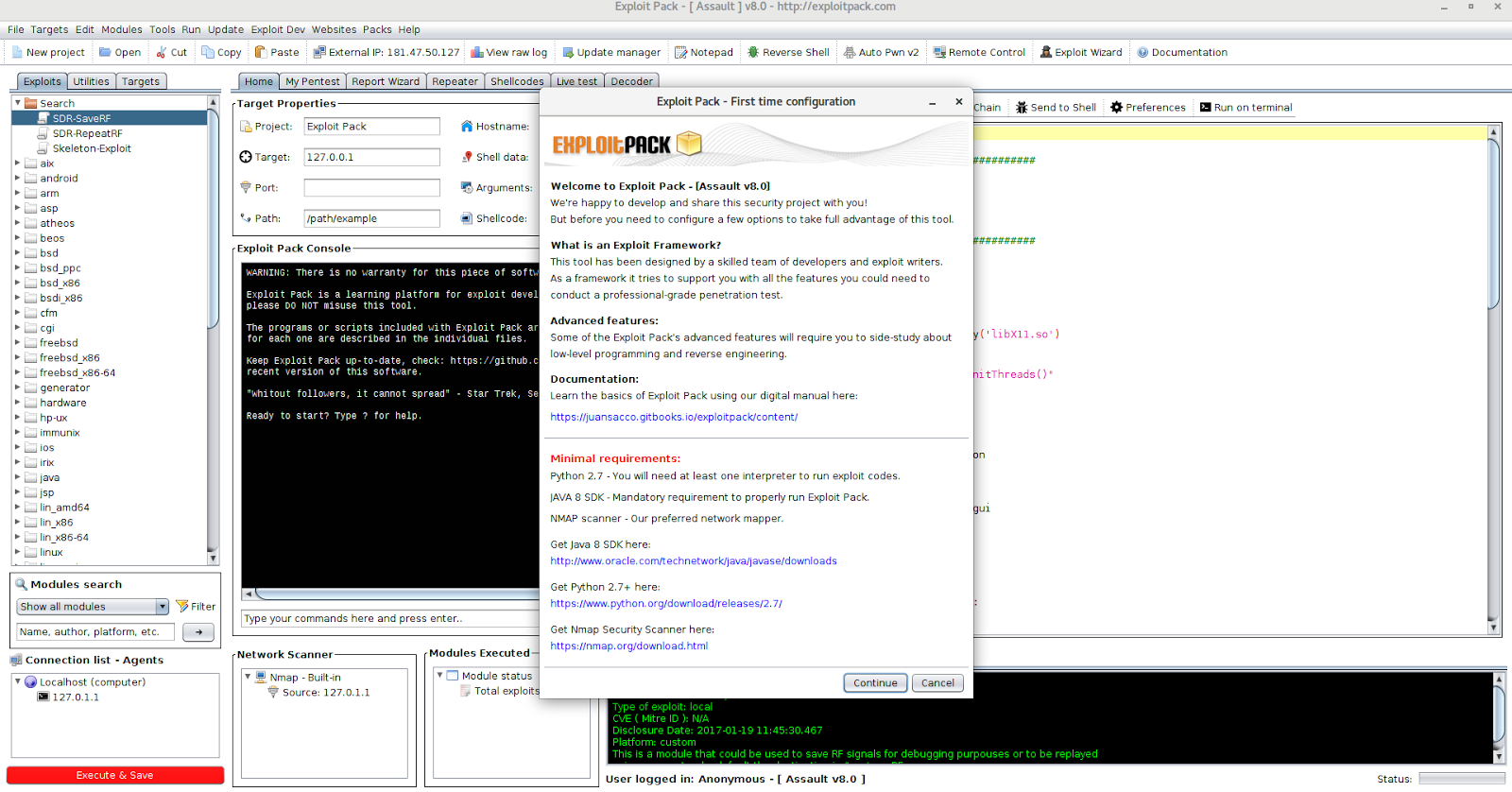Screen dimensions: 1512x792
Task: Click the Run on terminal icon
Action: click(x=1206, y=107)
